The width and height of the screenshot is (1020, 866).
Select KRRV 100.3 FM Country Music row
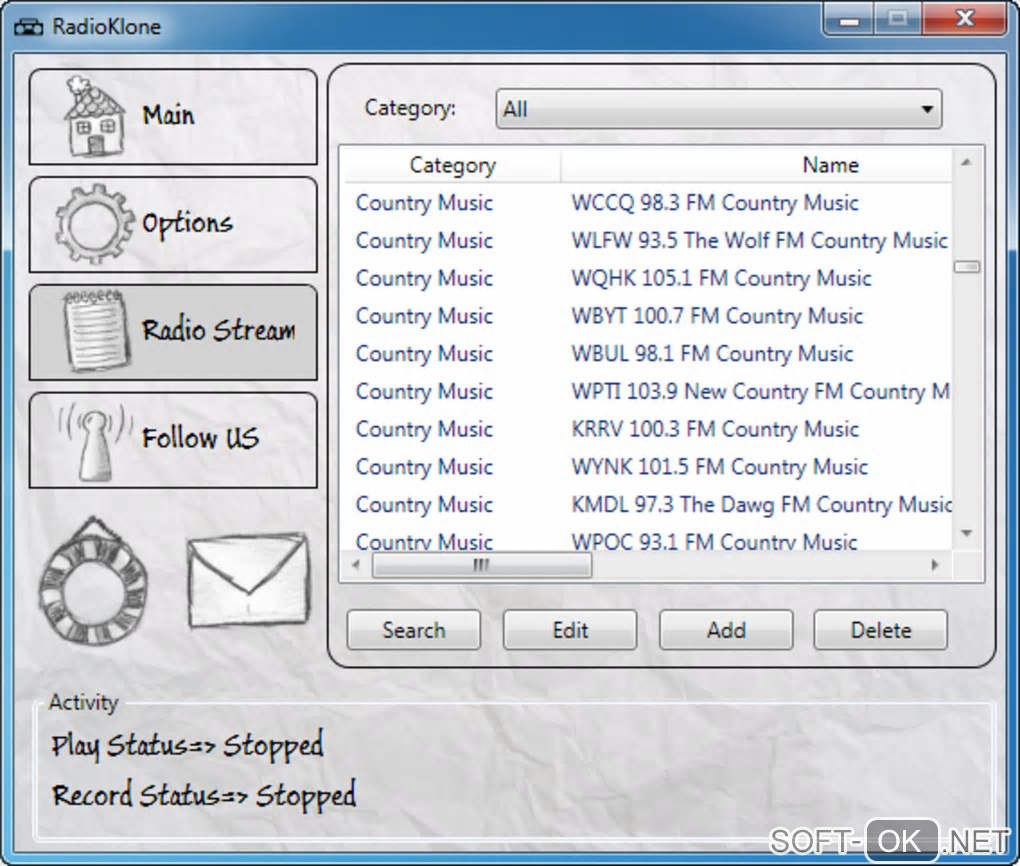[647, 429]
